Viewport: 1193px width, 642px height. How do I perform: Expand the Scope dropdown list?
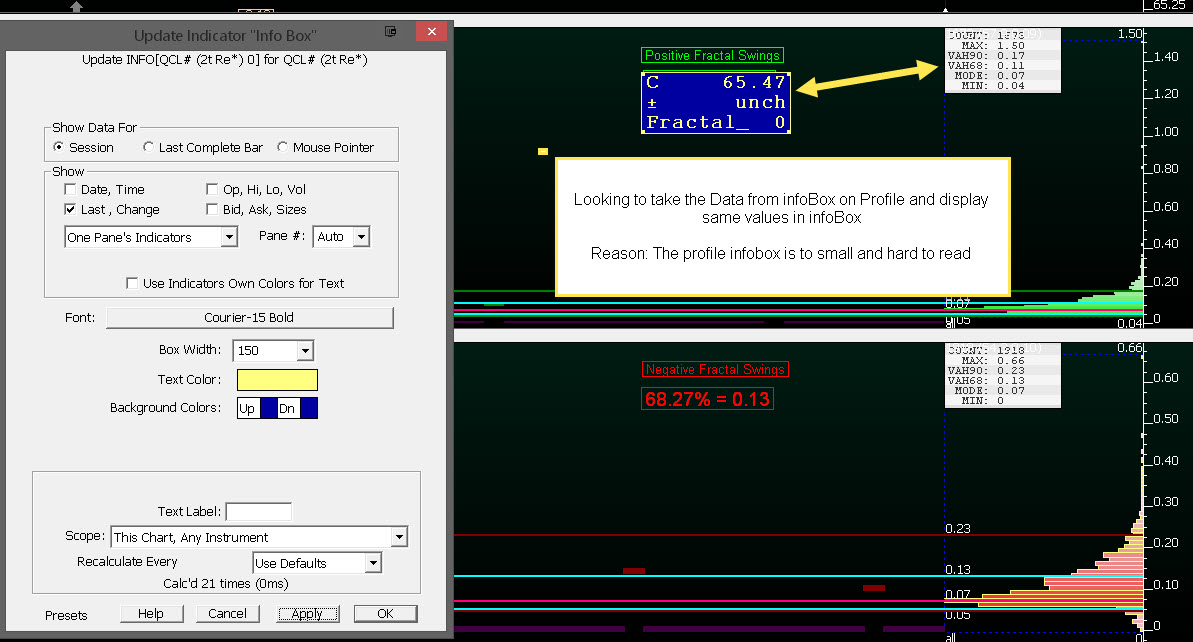(399, 537)
